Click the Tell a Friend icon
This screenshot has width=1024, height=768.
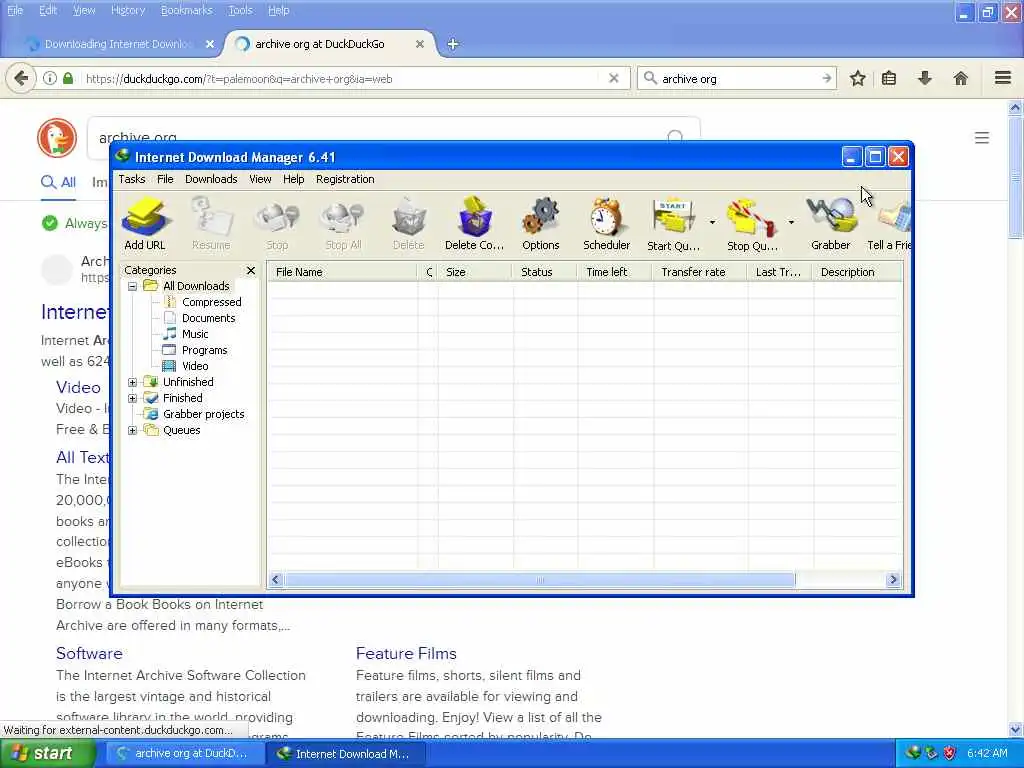tap(889, 224)
